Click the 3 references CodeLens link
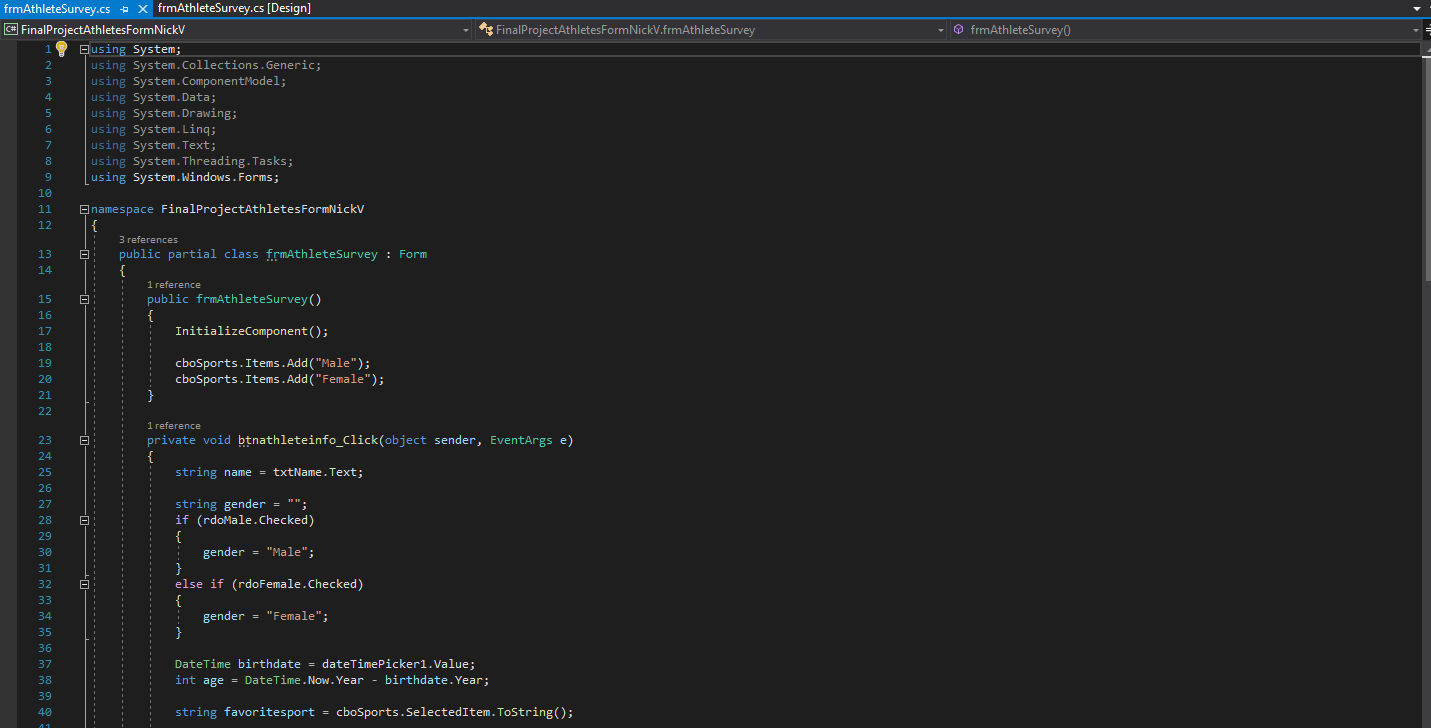Viewport: 1431px width, 728px height. (x=147, y=240)
